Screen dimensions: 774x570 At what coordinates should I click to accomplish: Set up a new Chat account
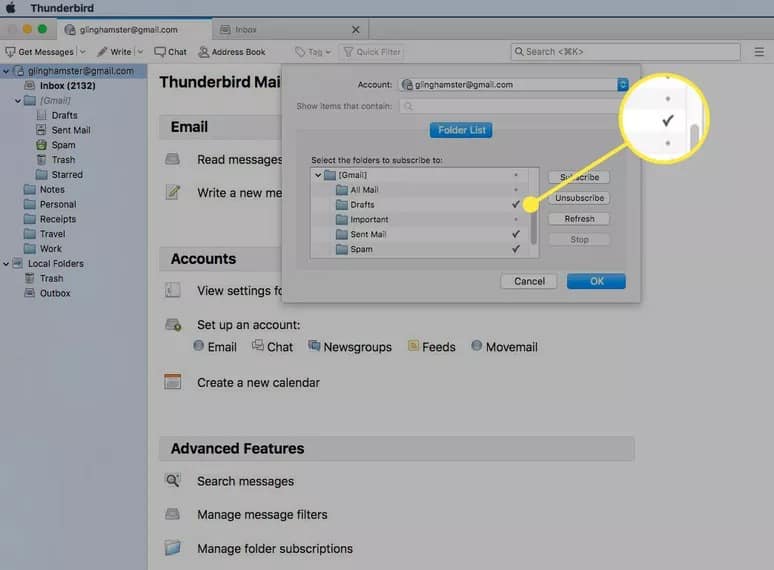(272, 347)
